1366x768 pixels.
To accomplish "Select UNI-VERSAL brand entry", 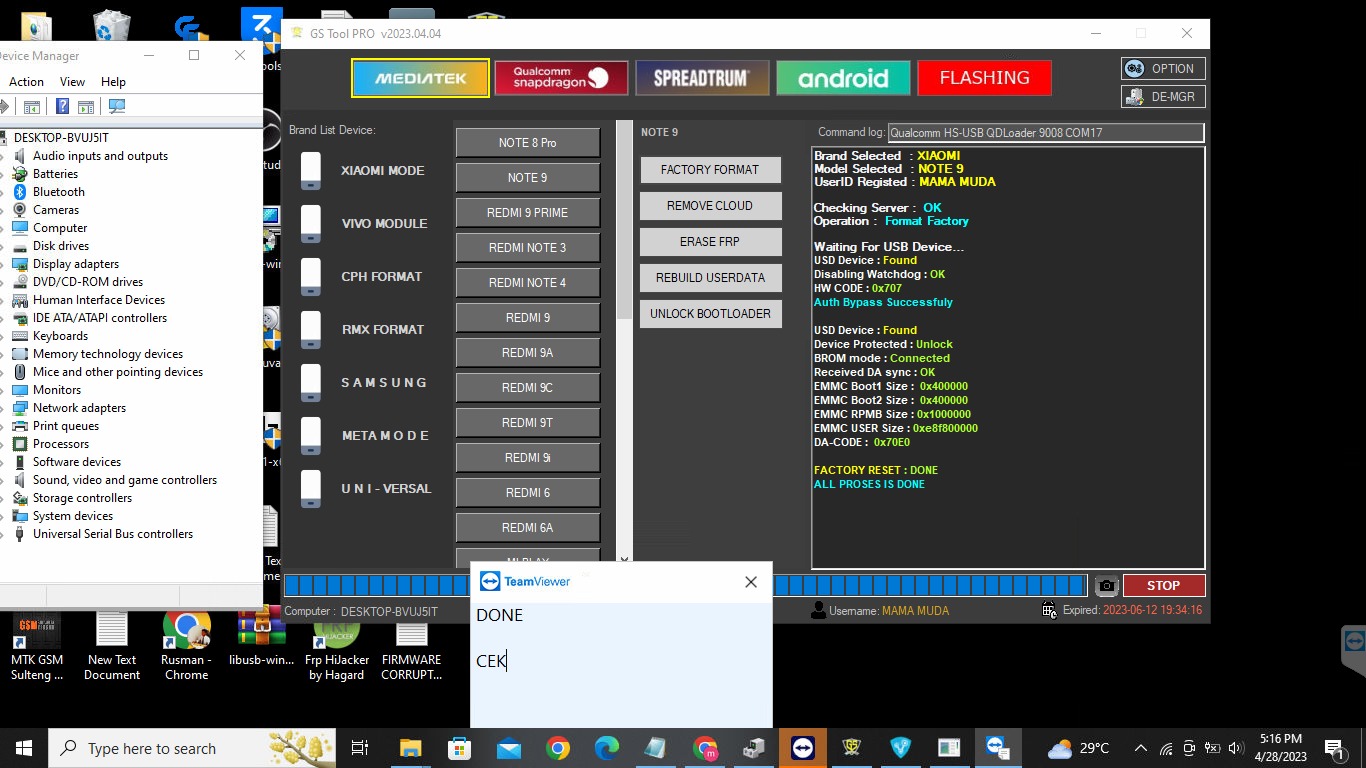I will (386, 489).
